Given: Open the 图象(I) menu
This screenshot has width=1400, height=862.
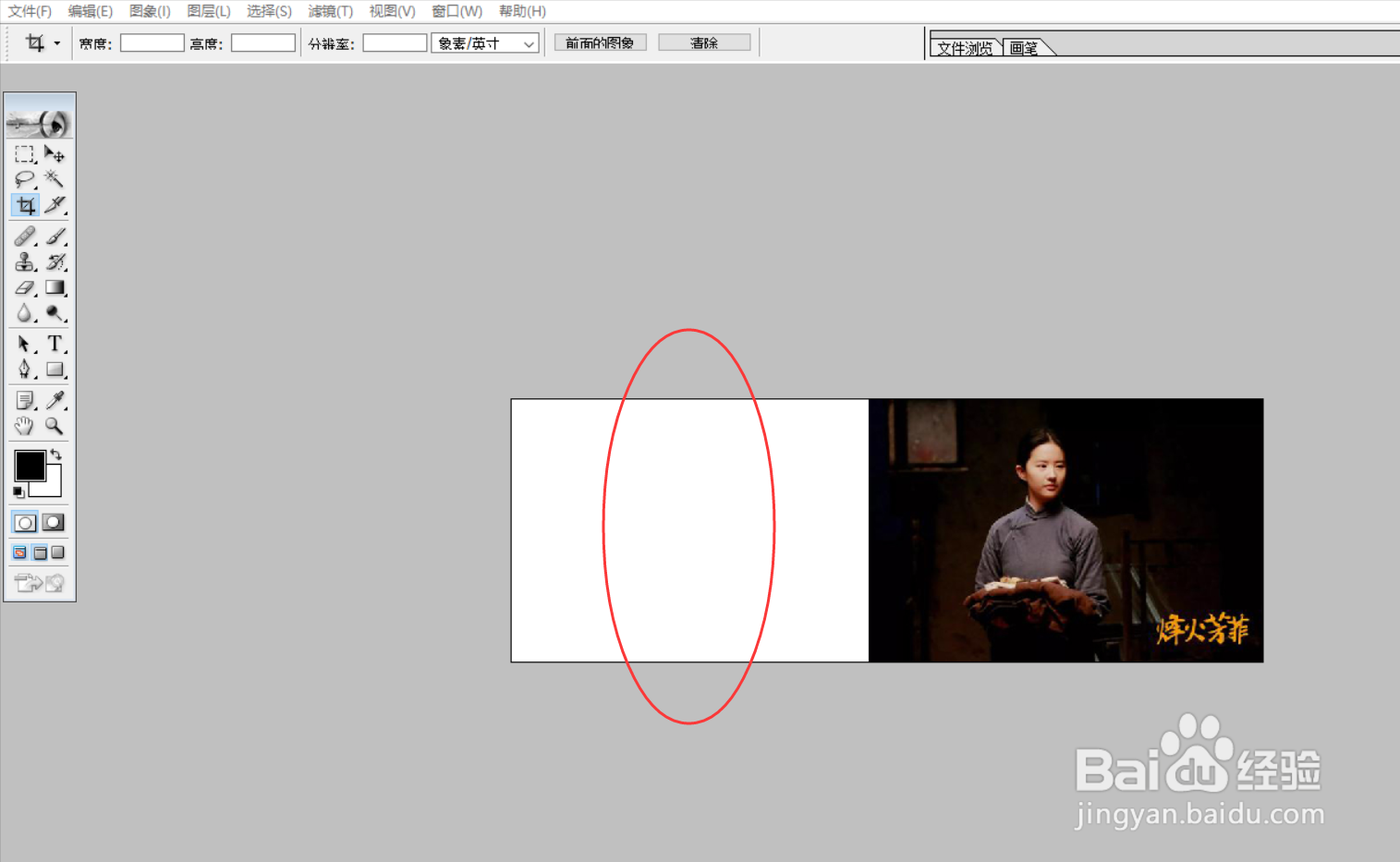Looking at the screenshot, I should [x=150, y=11].
